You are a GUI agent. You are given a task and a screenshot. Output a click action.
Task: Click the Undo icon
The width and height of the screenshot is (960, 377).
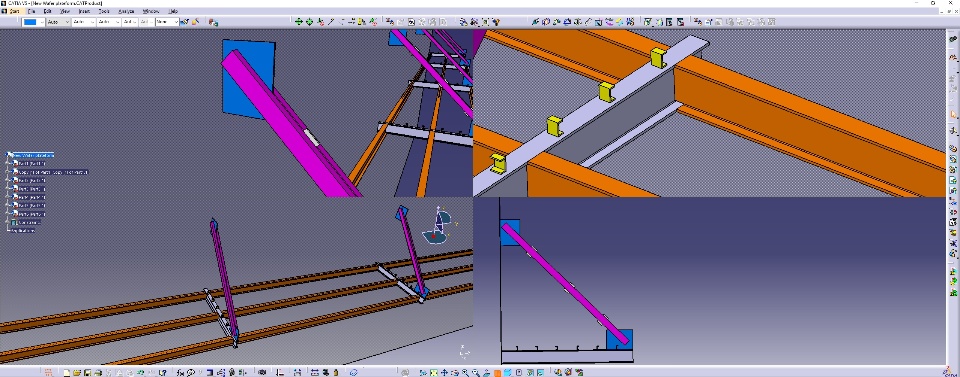tap(140, 372)
